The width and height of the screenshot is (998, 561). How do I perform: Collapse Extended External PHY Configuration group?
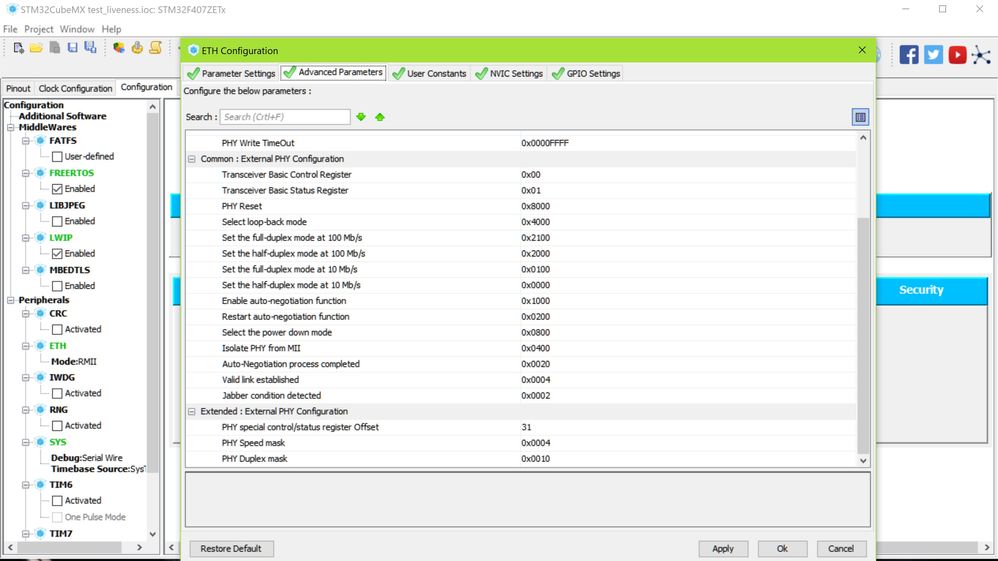click(x=192, y=412)
